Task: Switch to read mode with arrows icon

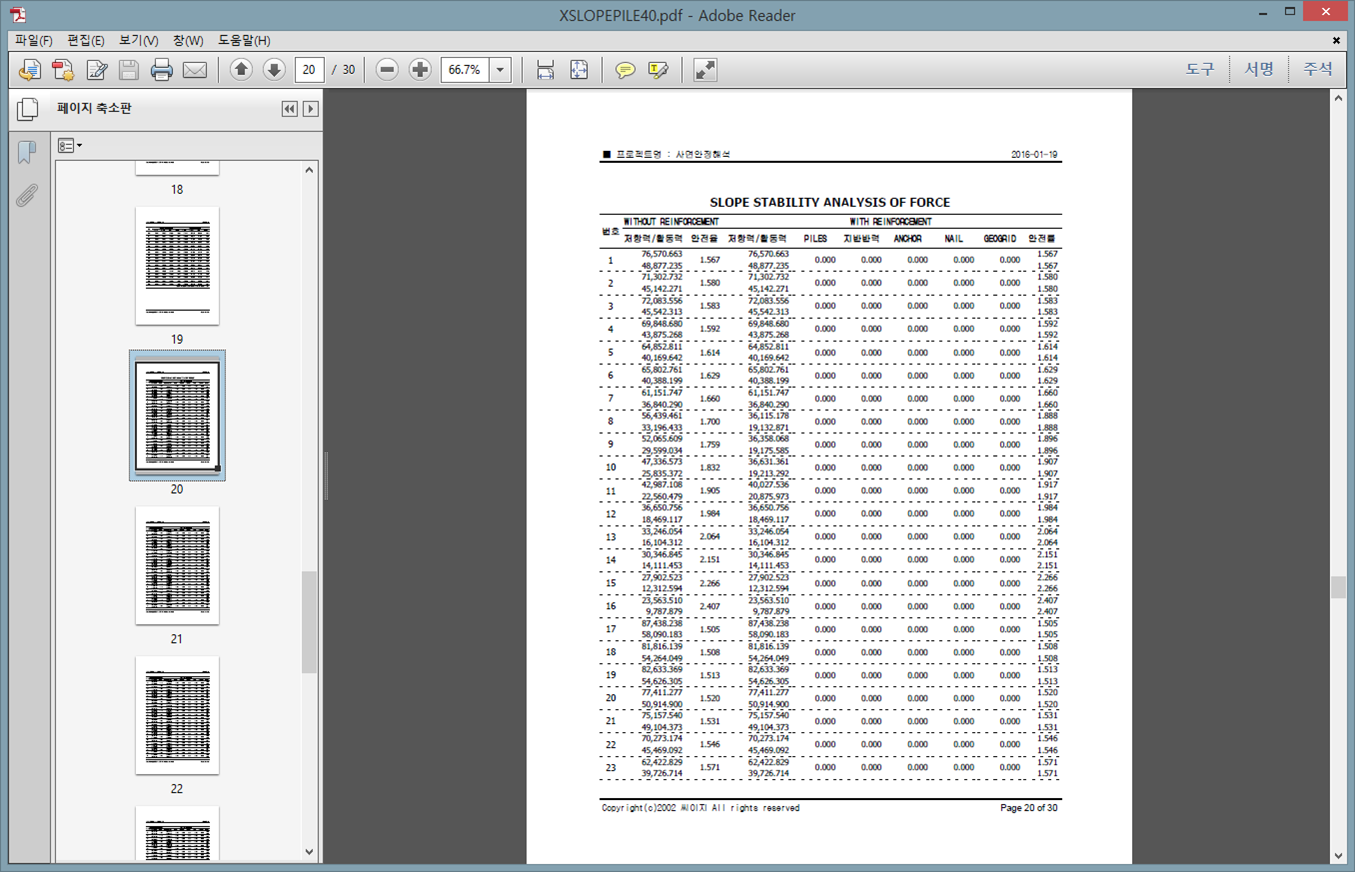Action: tap(705, 70)
